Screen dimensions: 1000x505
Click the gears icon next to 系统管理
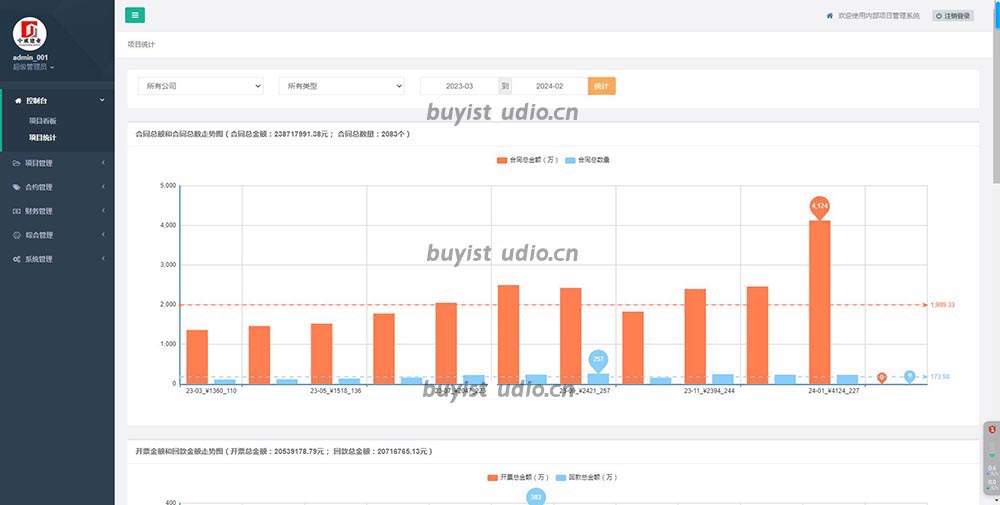coord(16,259)
